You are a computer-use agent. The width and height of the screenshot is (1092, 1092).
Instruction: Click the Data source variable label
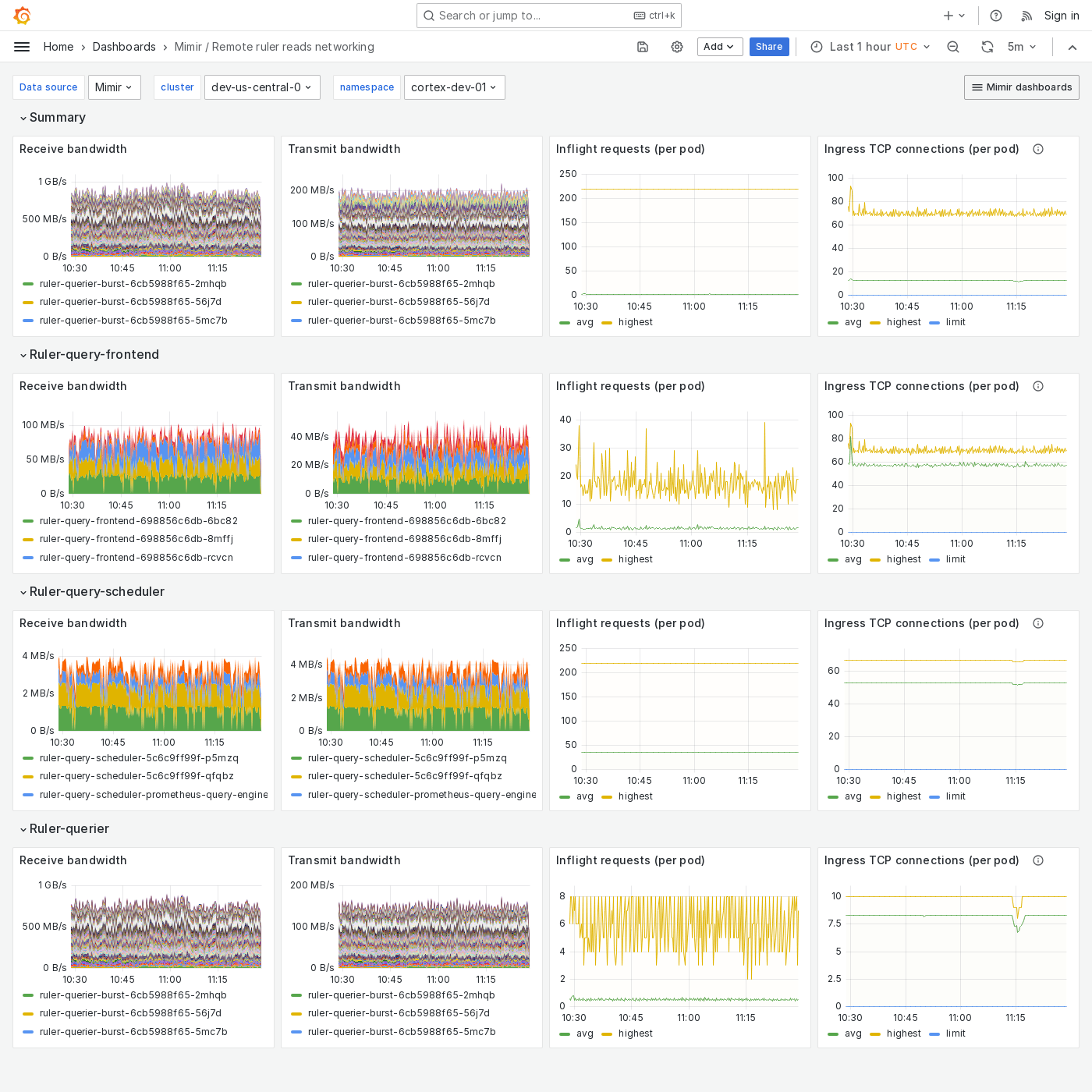48,87
